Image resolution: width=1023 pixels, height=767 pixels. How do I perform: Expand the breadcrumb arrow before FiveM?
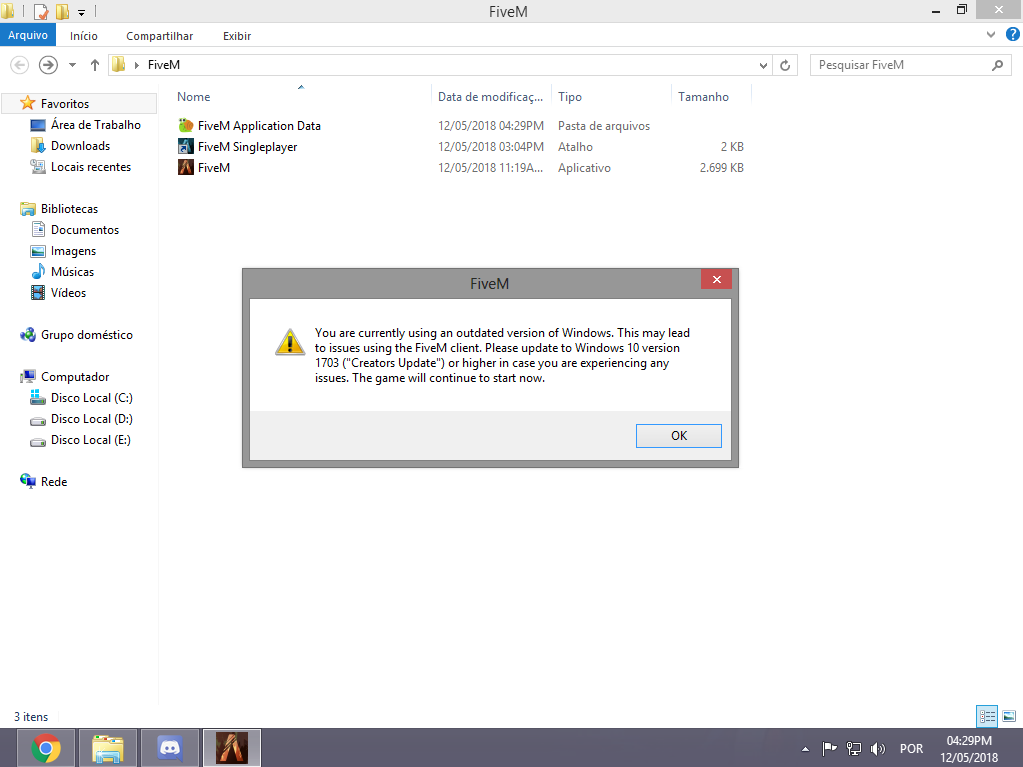click(136, 65)
